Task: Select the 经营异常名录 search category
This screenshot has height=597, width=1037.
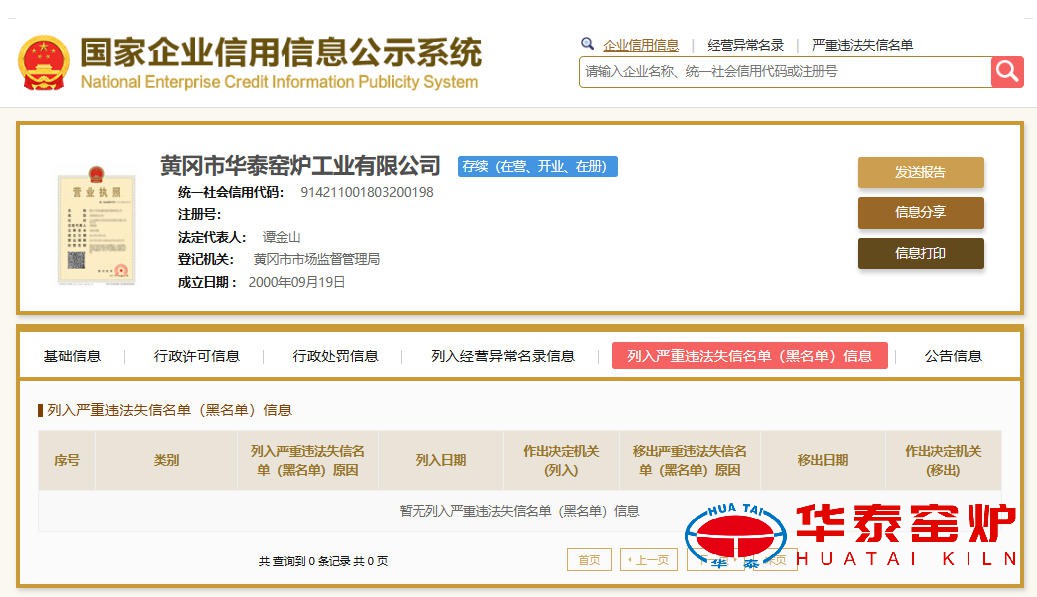Action: coord(745,45)
